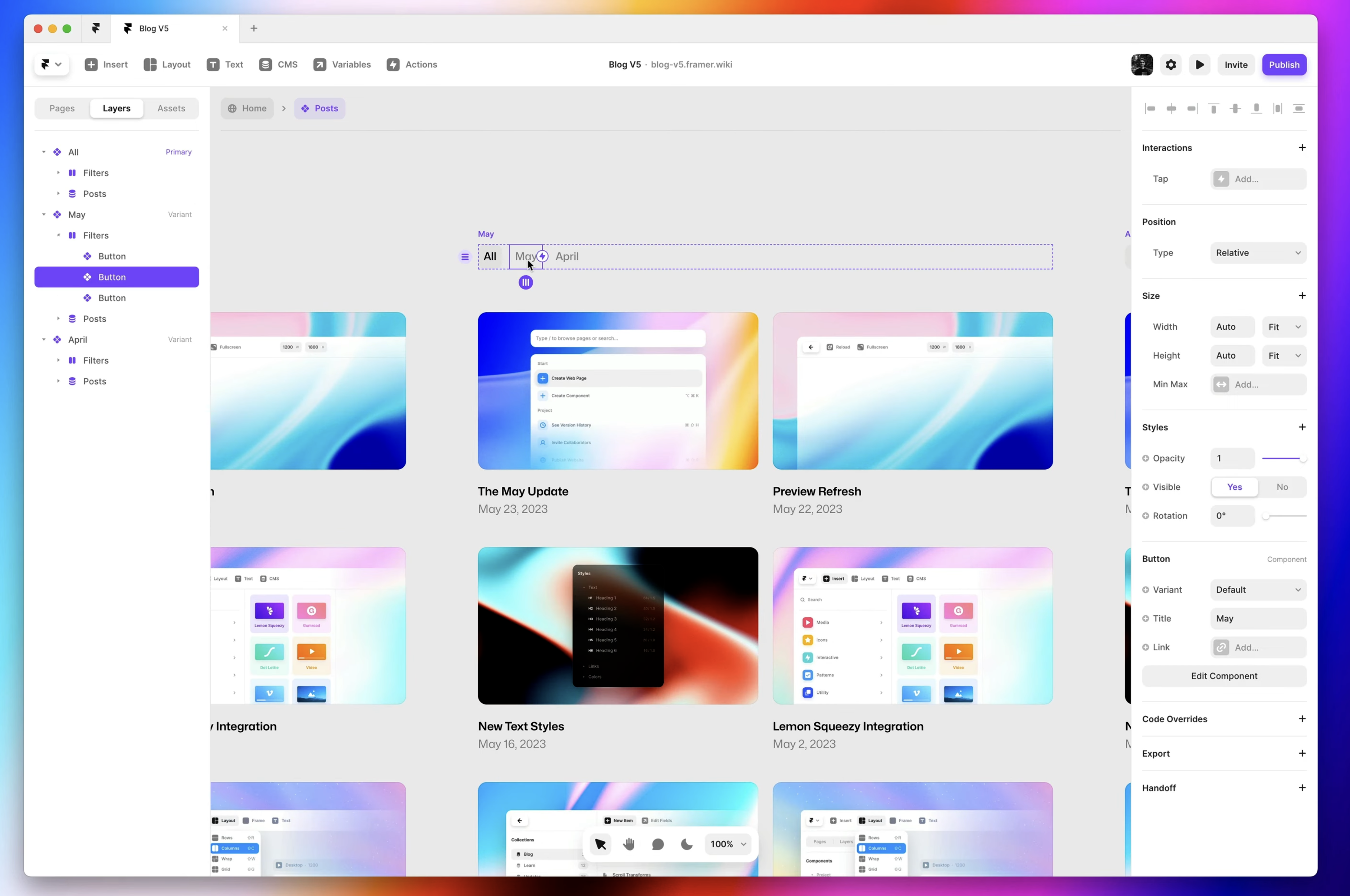This screenshot has width=1350, height=896.
Task: Select the hand pan tool
Action: 629,844
